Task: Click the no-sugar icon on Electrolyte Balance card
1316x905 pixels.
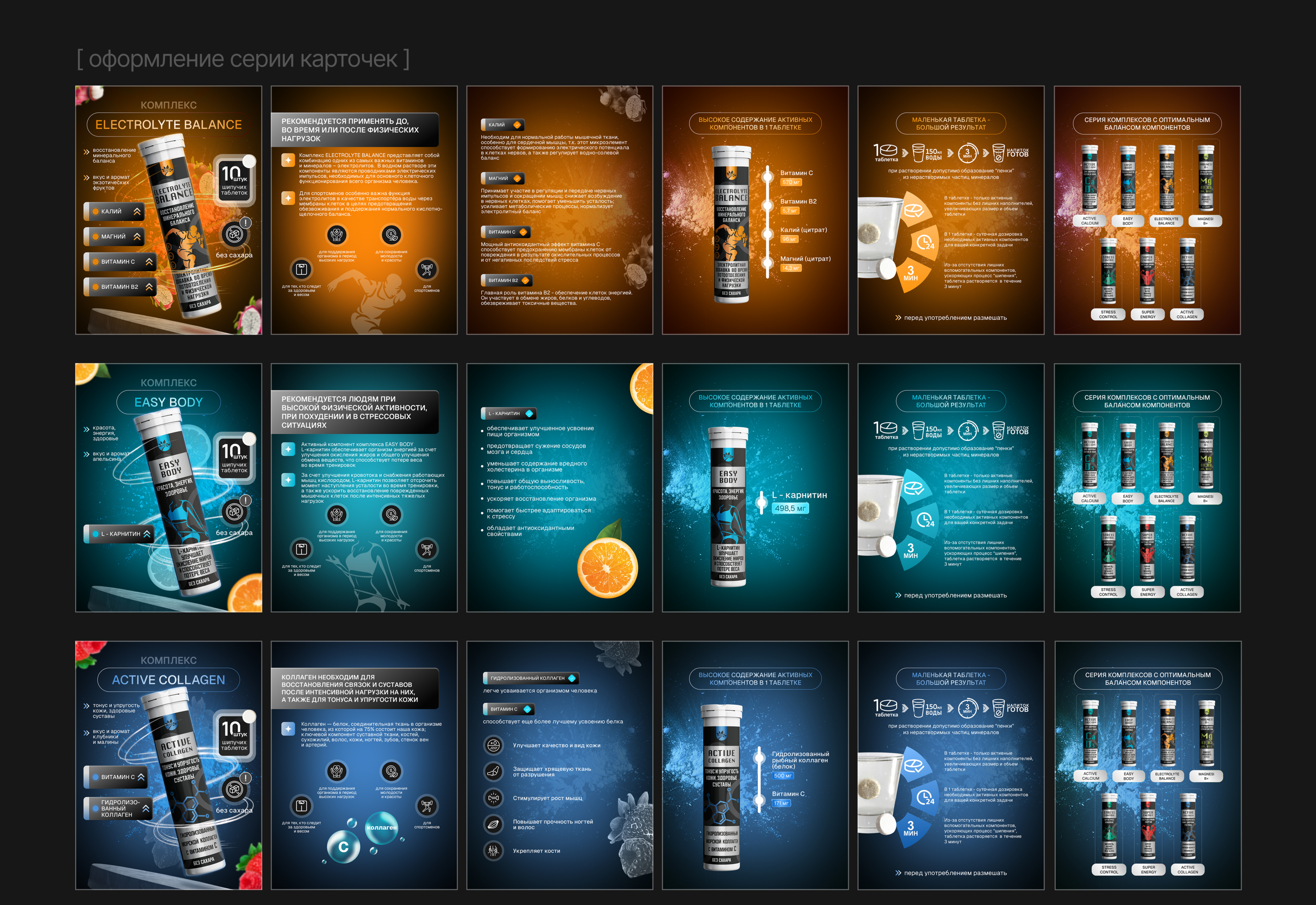Action: click(234, 234)
